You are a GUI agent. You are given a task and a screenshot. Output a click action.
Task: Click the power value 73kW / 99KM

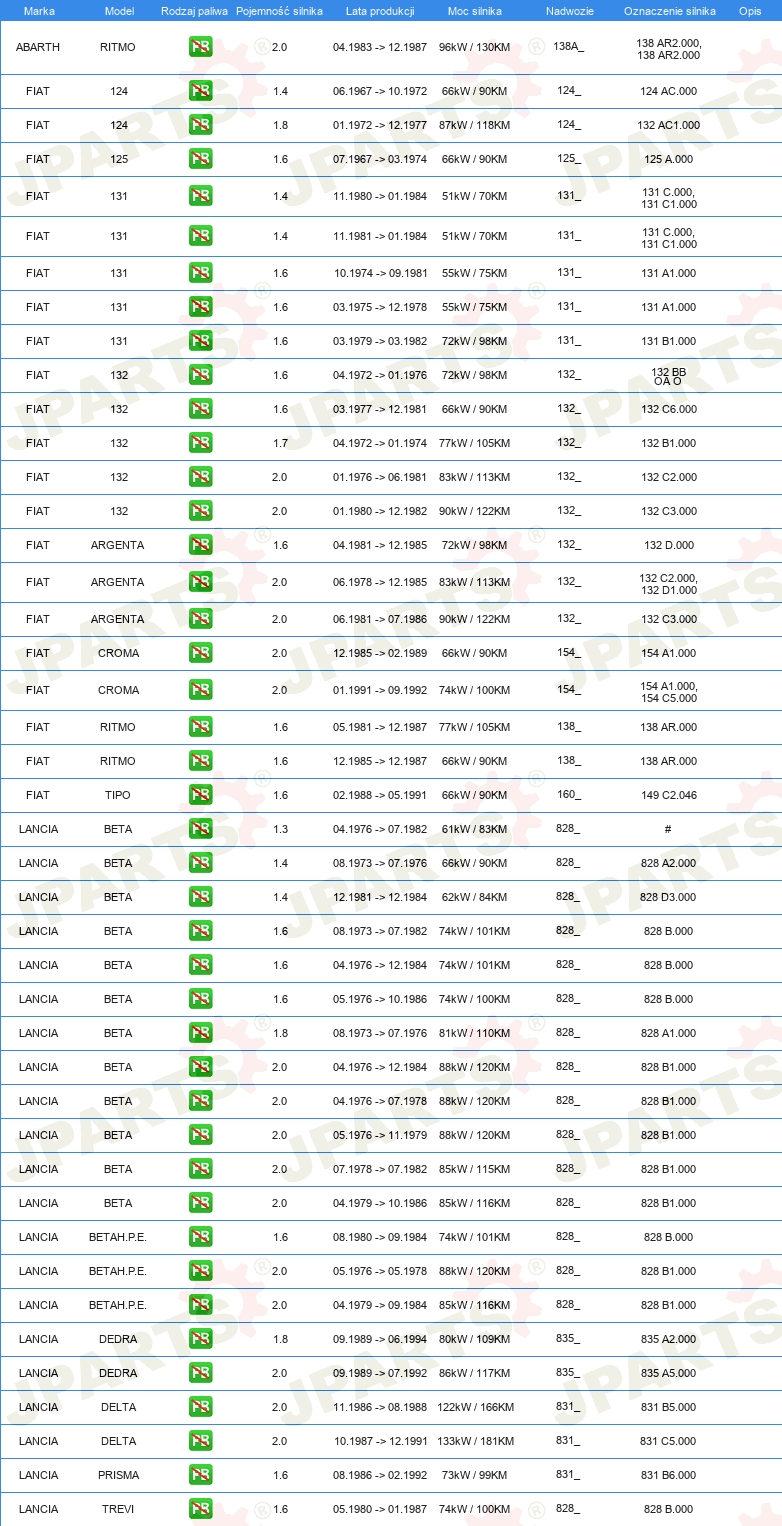[474, 1475]
